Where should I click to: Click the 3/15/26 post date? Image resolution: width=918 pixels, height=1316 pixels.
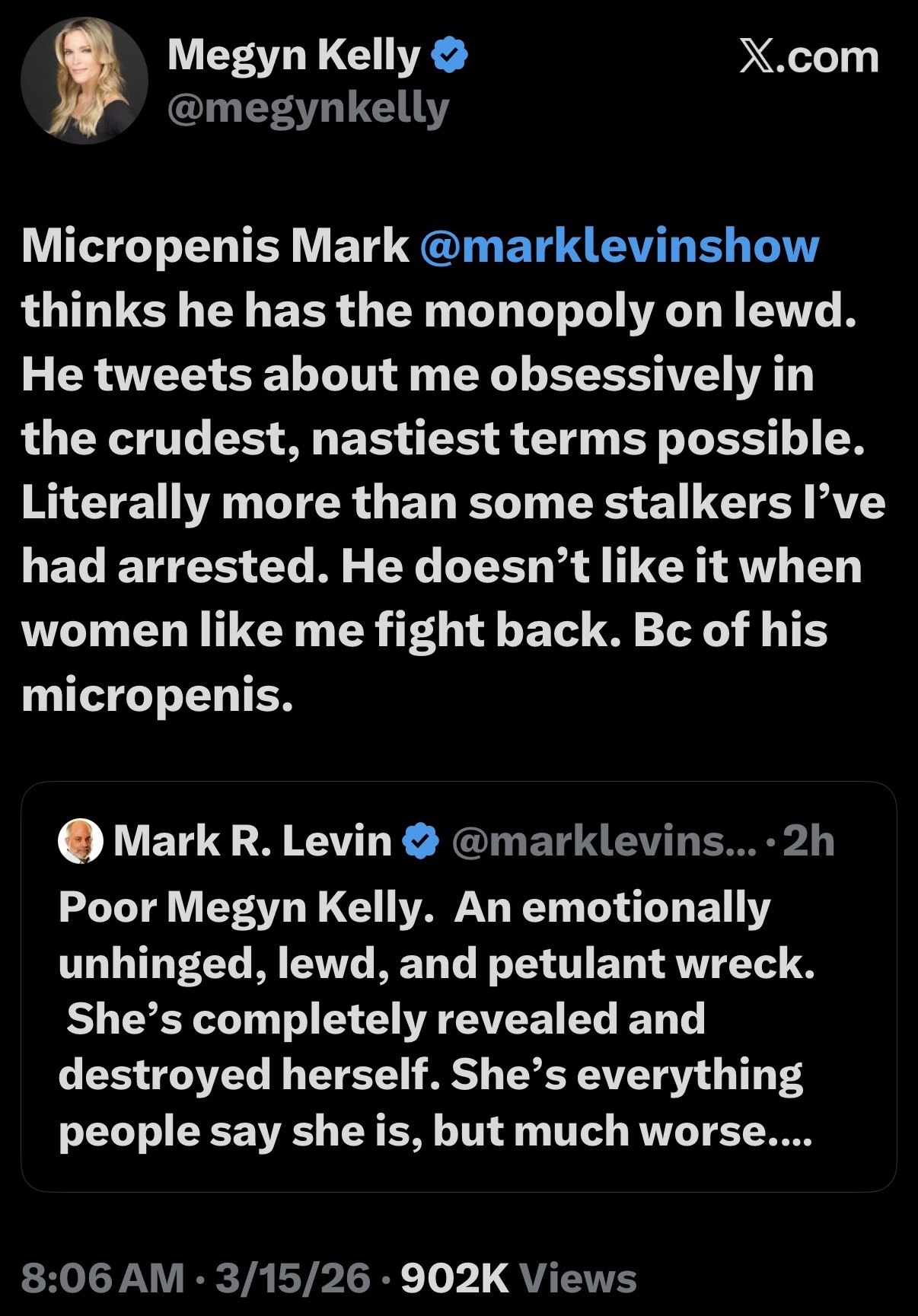(293, 1278)
